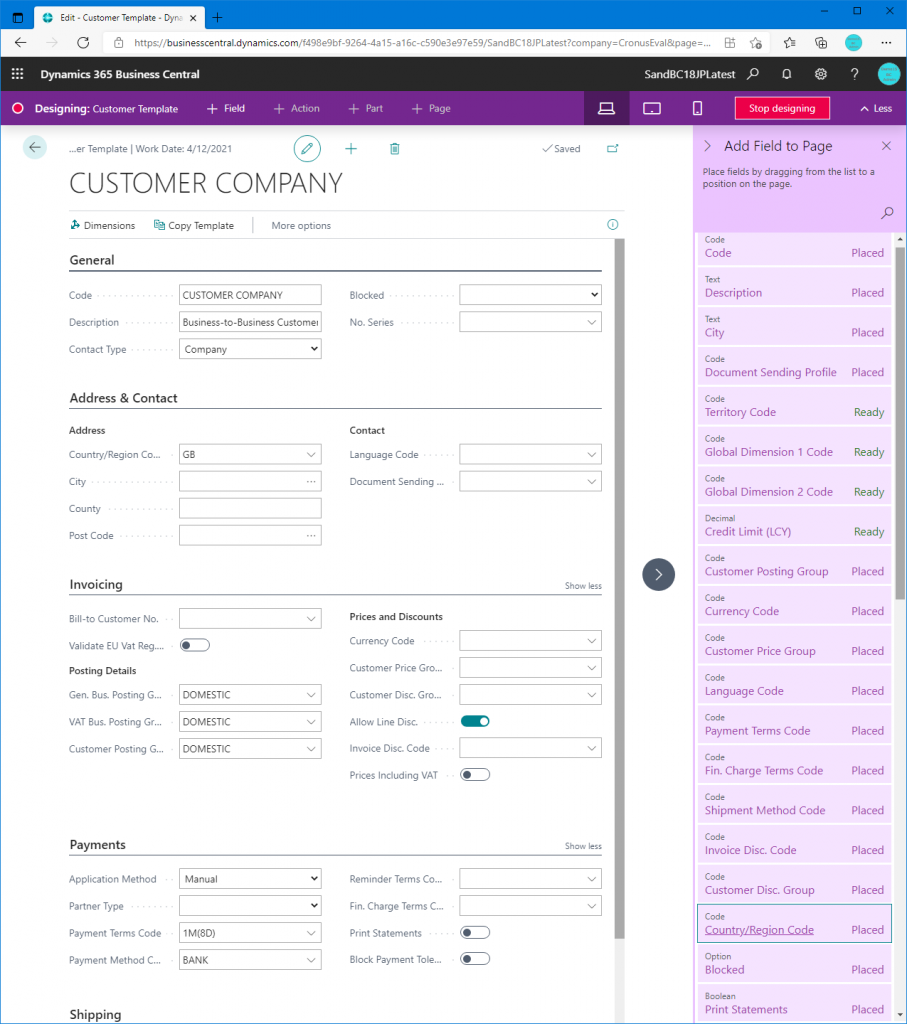Select the Territory Code field in list
Screen dimensions: 907x1024
(x=794, y=406)
